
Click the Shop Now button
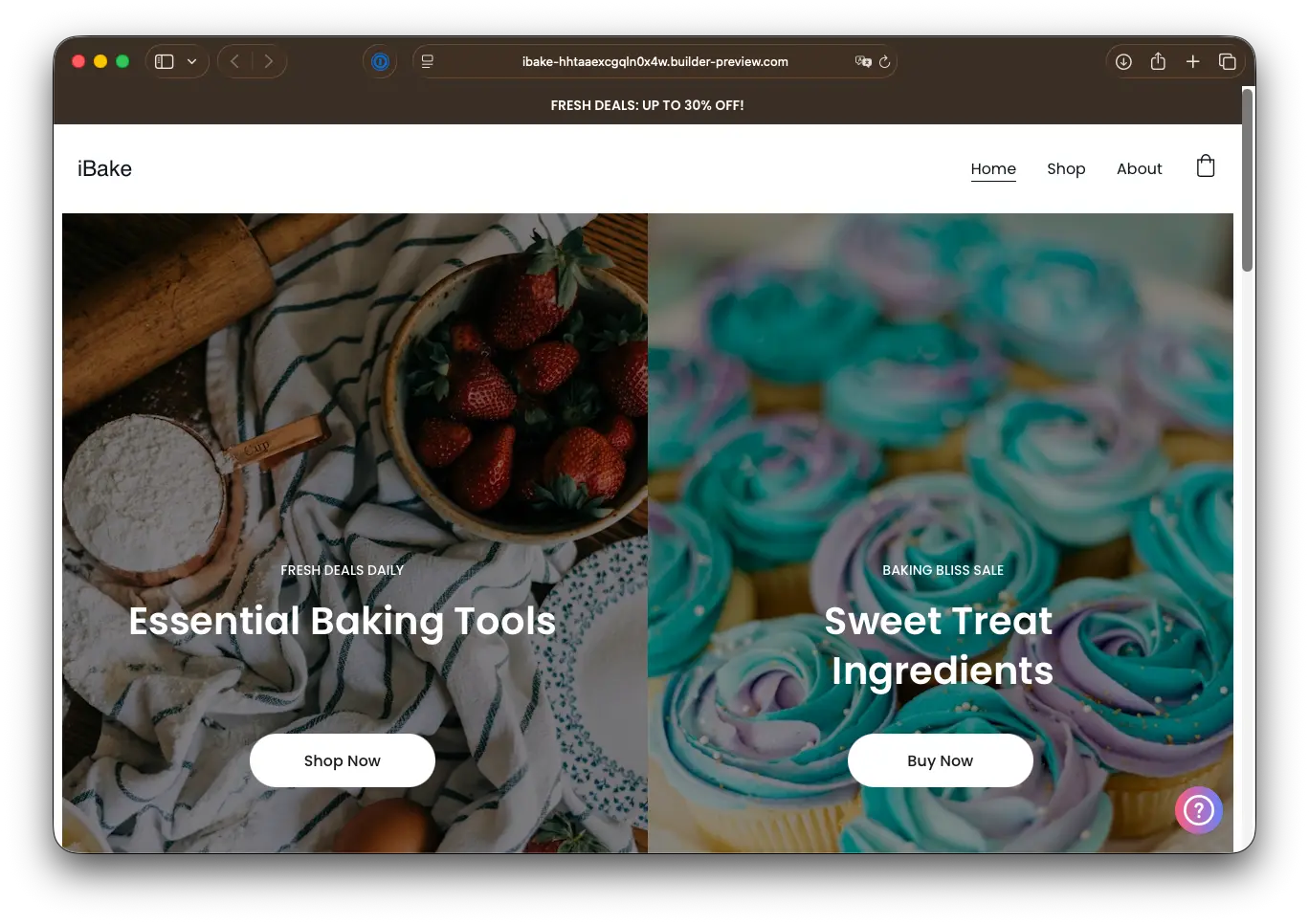coord(343,760)
